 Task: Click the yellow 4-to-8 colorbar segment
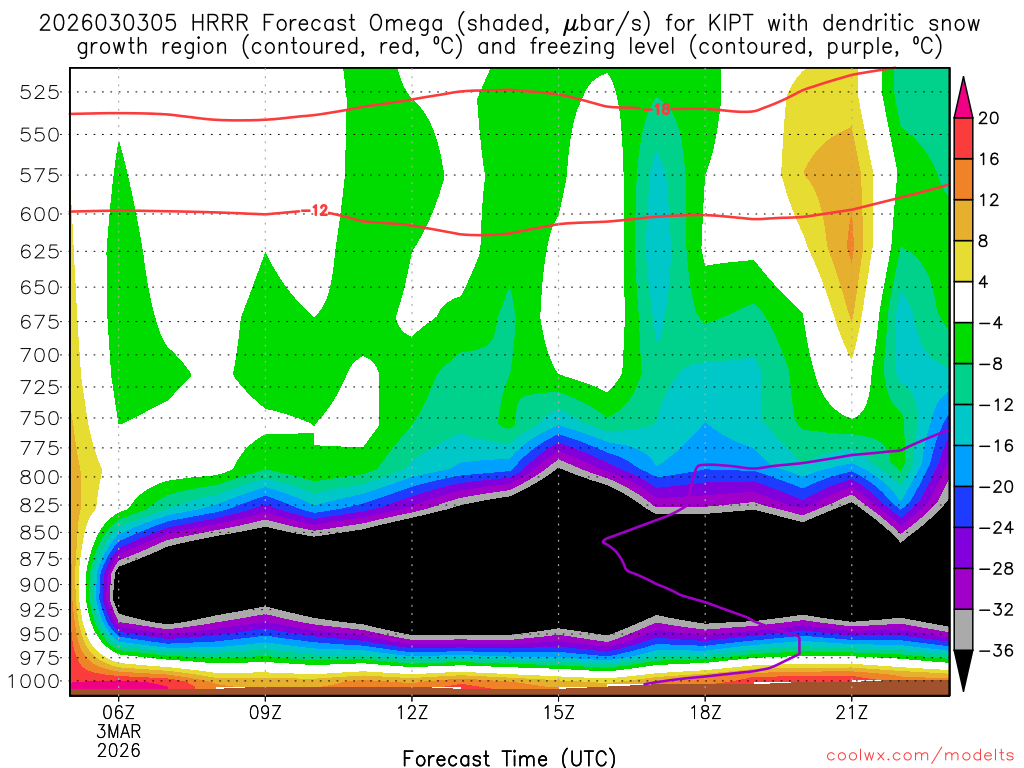coord(963,261)
